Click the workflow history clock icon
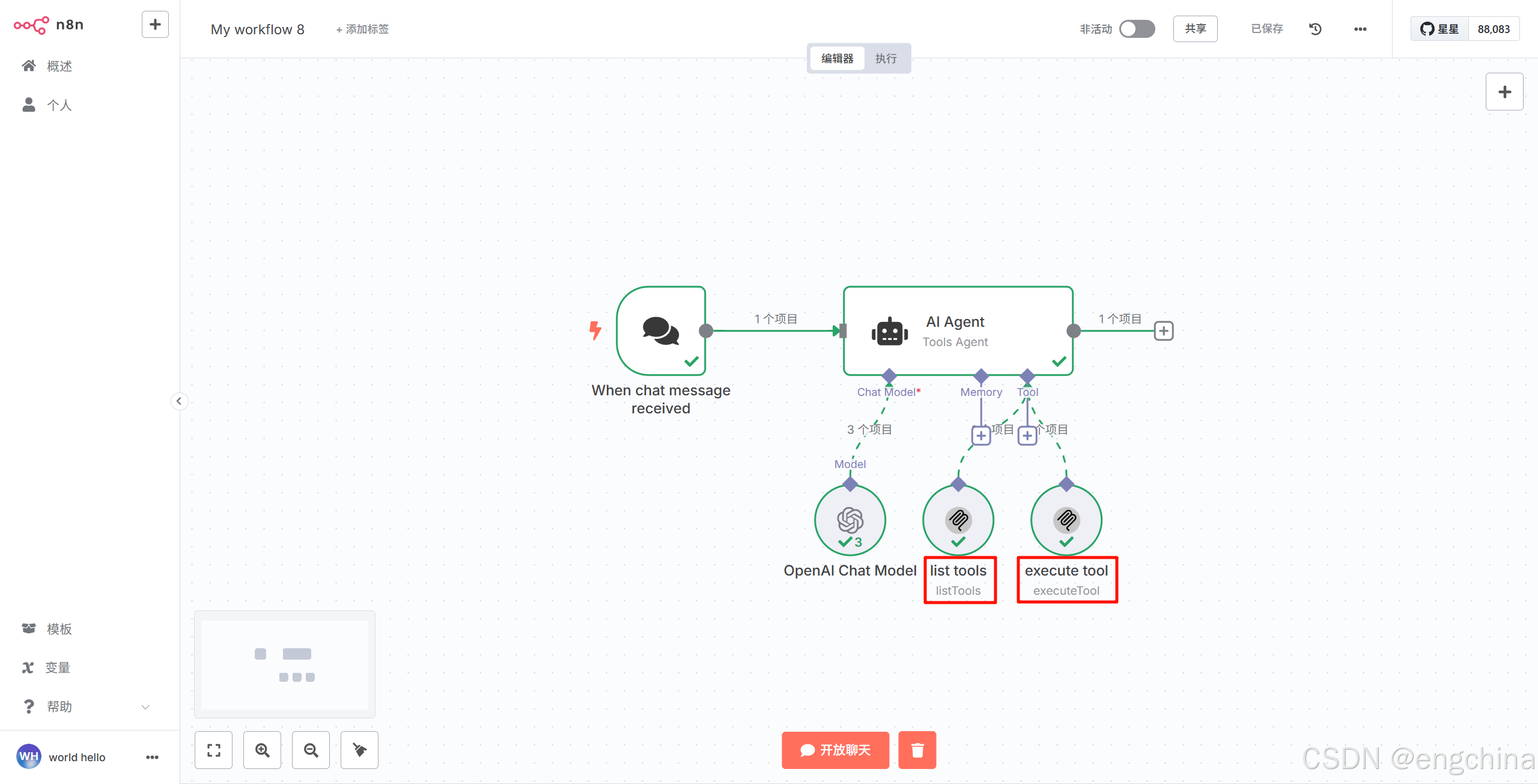This screenshot has width=1538, height=784. pyautogui.click(x=1315, y=29)
